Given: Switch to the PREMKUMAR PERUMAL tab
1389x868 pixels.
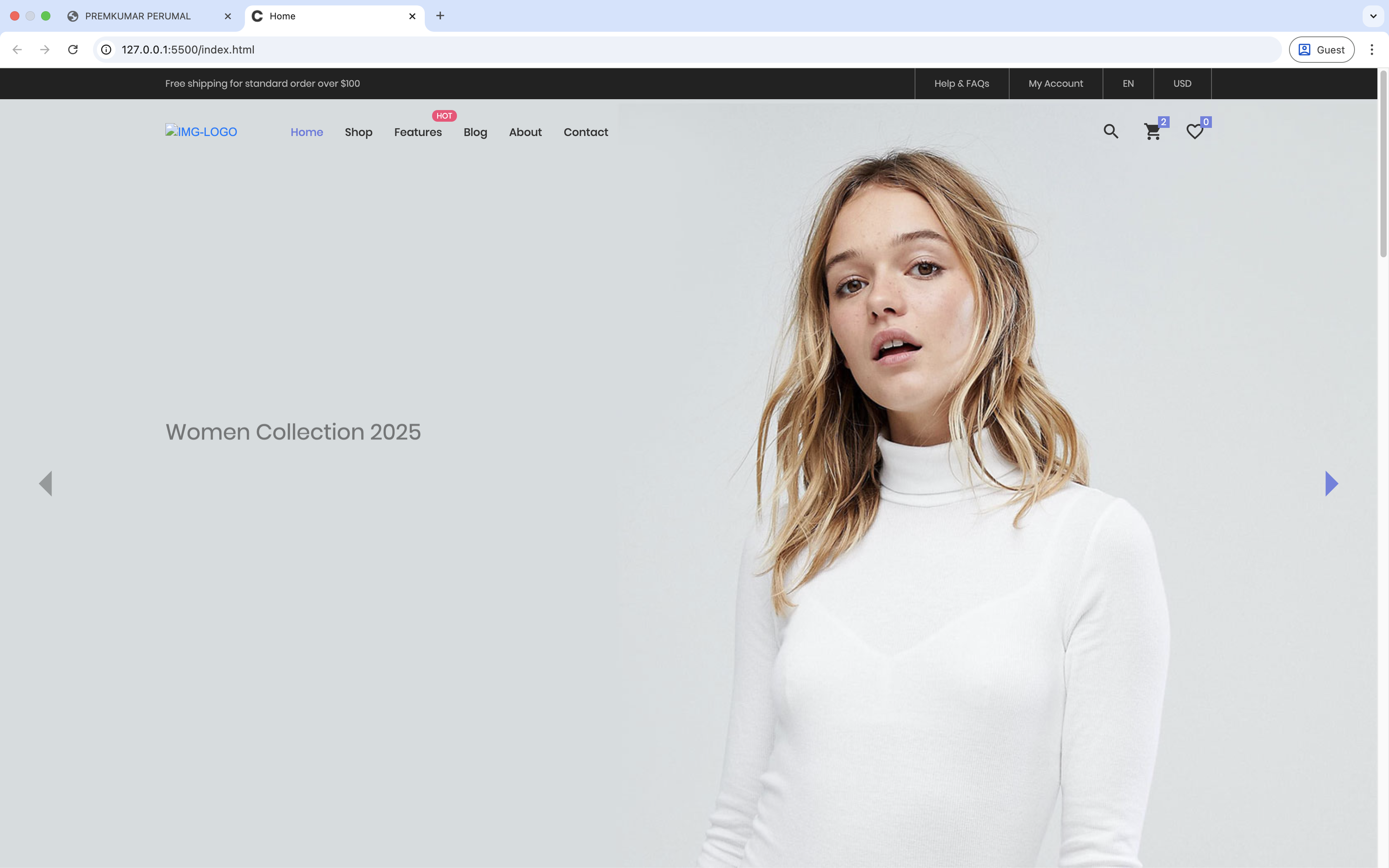Looking at the screenshot, I should click(138, 16).
